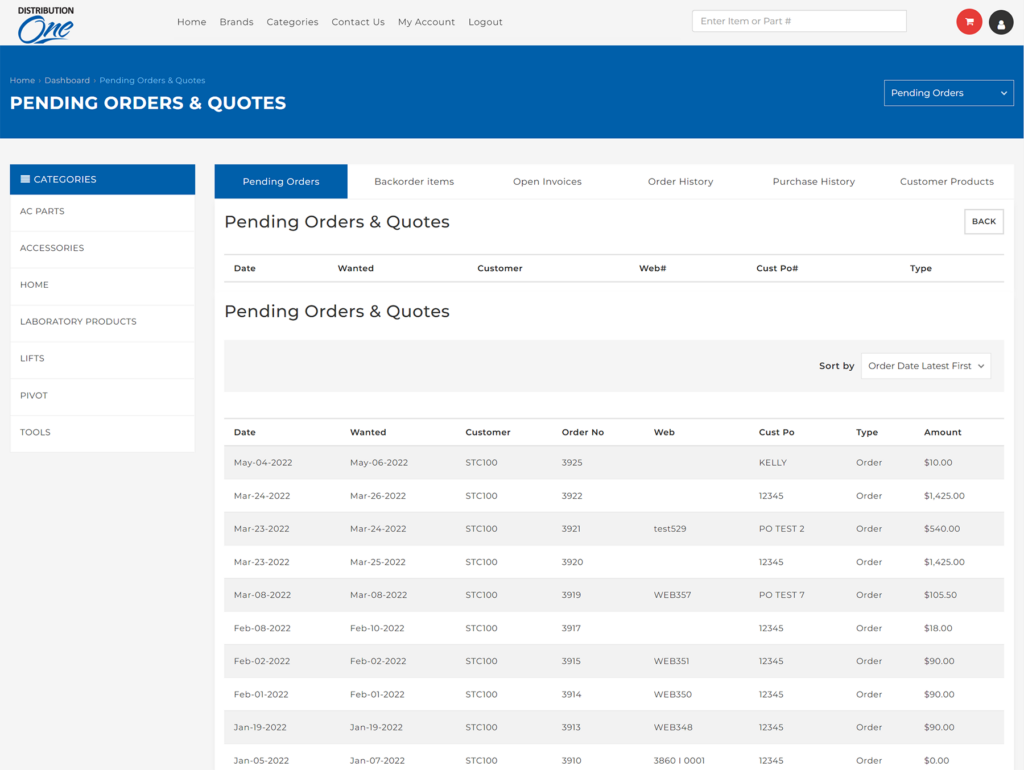
Task: Open Brands in top navigation
Action: pyautogui.click(x=236, y=22)
